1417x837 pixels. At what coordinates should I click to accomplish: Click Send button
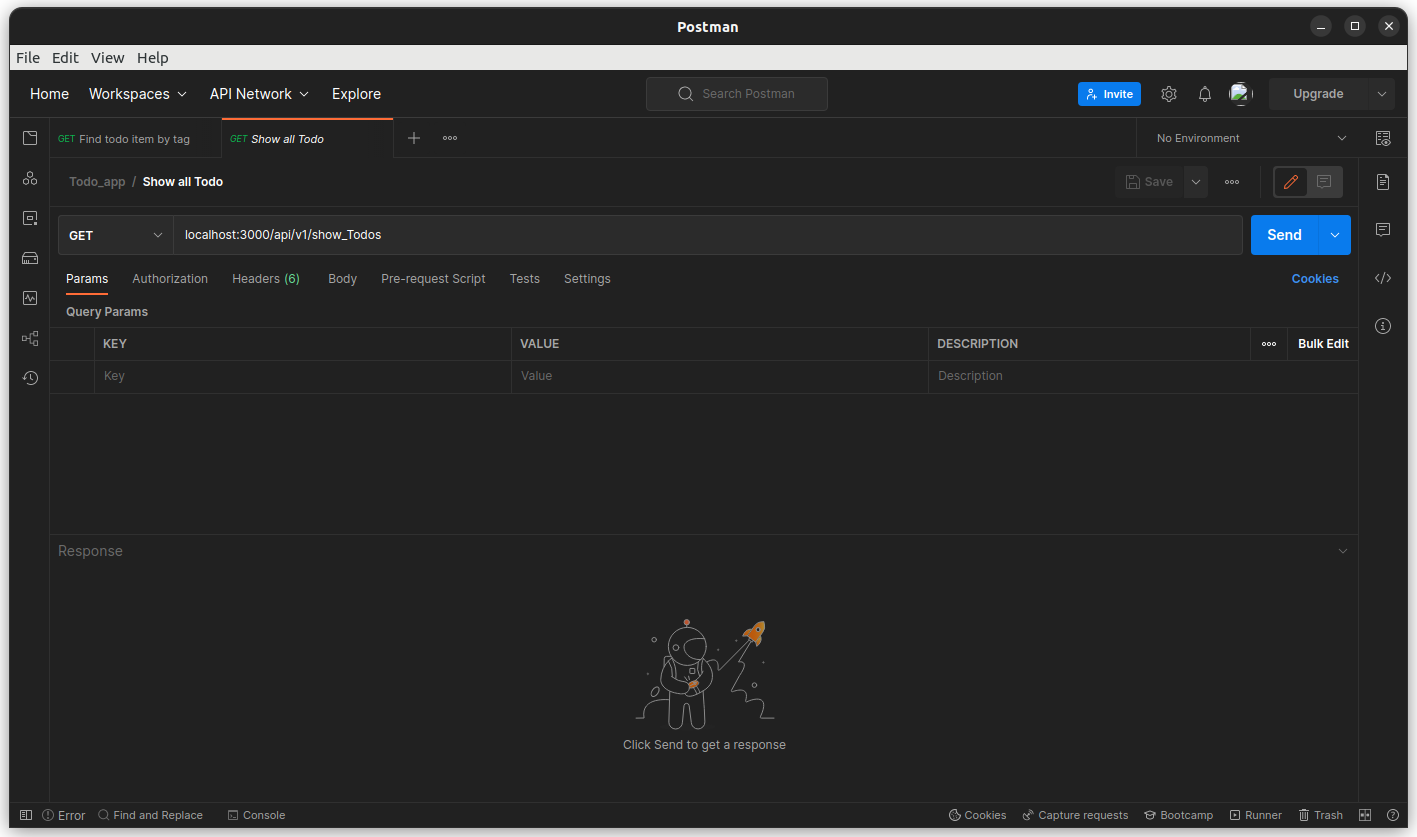(1285, 235)
